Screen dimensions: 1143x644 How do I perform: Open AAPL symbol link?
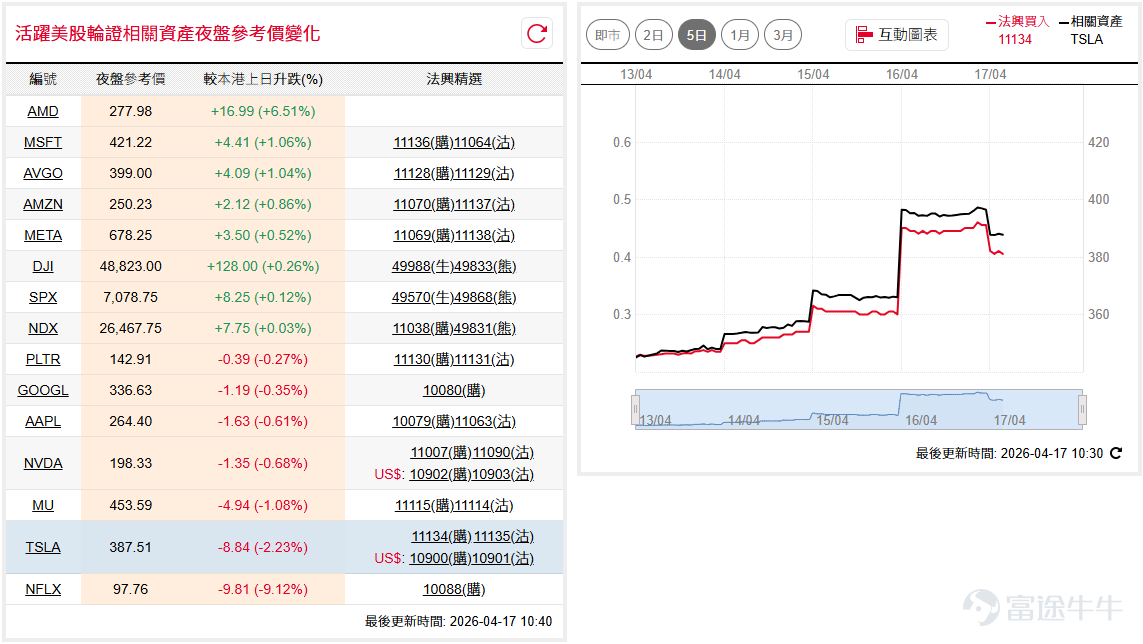click(x=43, y=422)
